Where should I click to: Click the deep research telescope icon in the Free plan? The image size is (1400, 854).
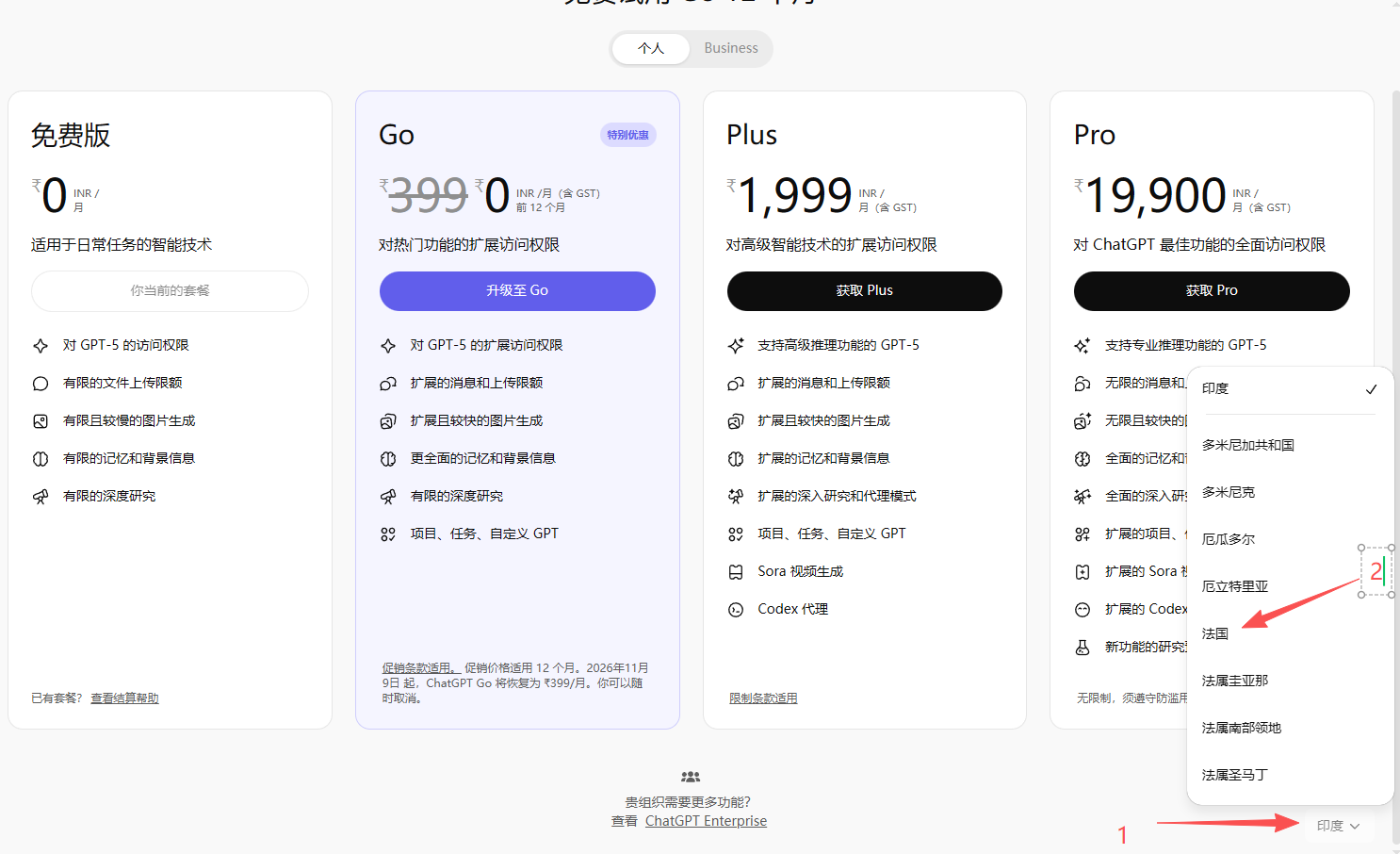(41, 497)
